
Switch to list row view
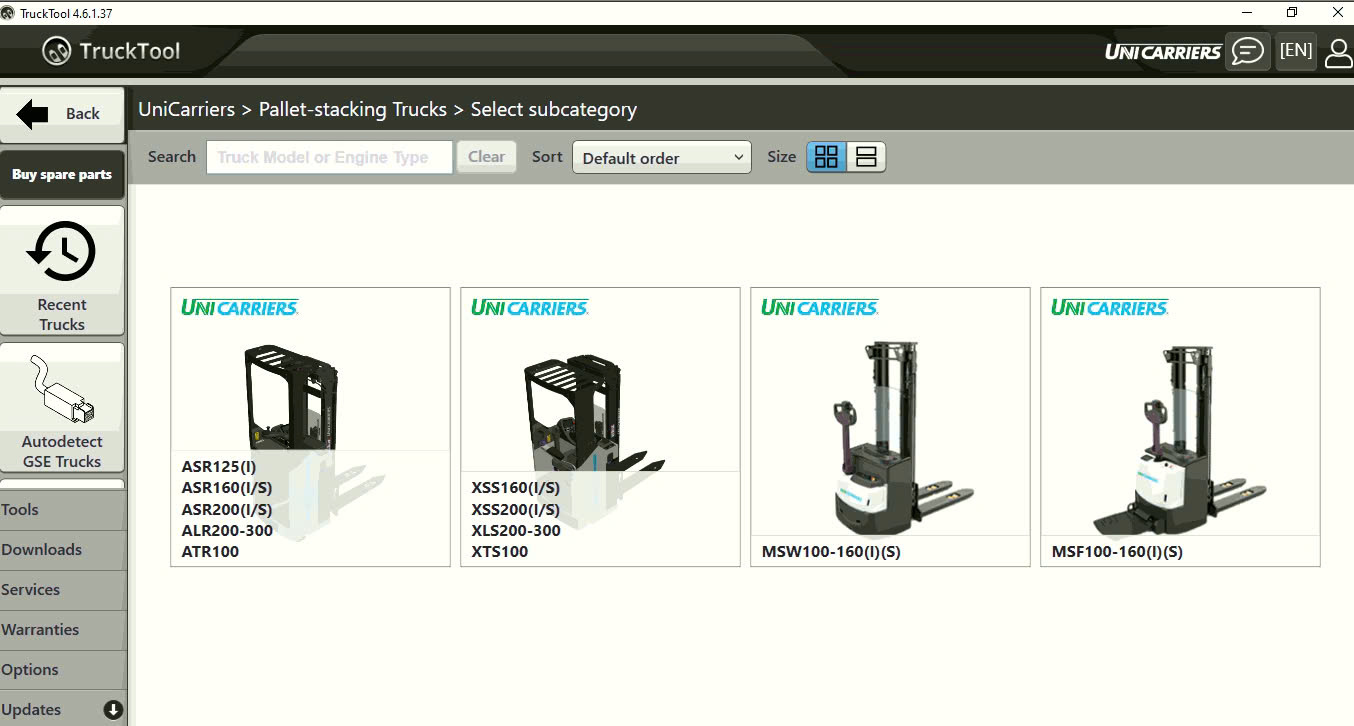pos(866,157)
